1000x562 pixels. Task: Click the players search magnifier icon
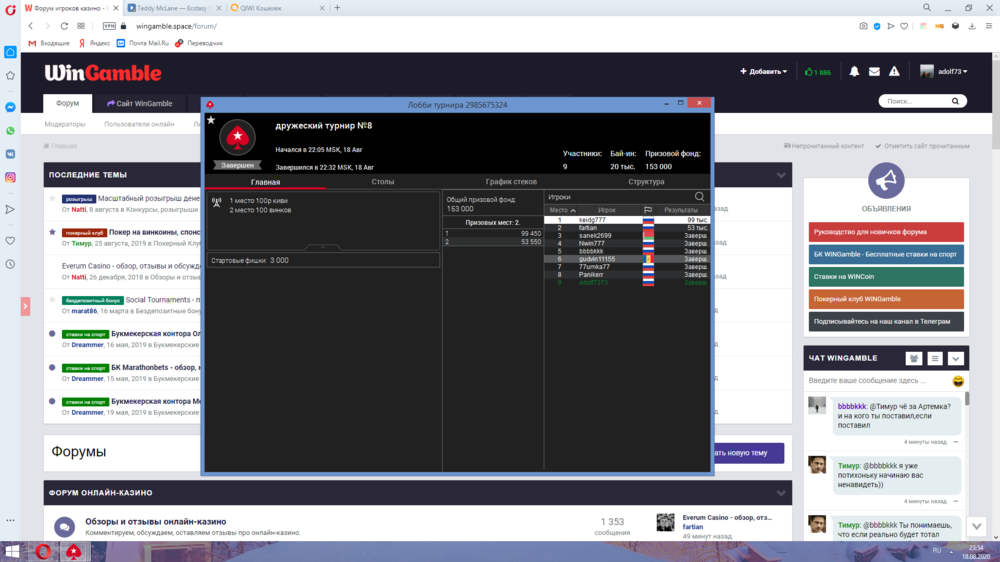pyautogui.click(x=699, y=197)
